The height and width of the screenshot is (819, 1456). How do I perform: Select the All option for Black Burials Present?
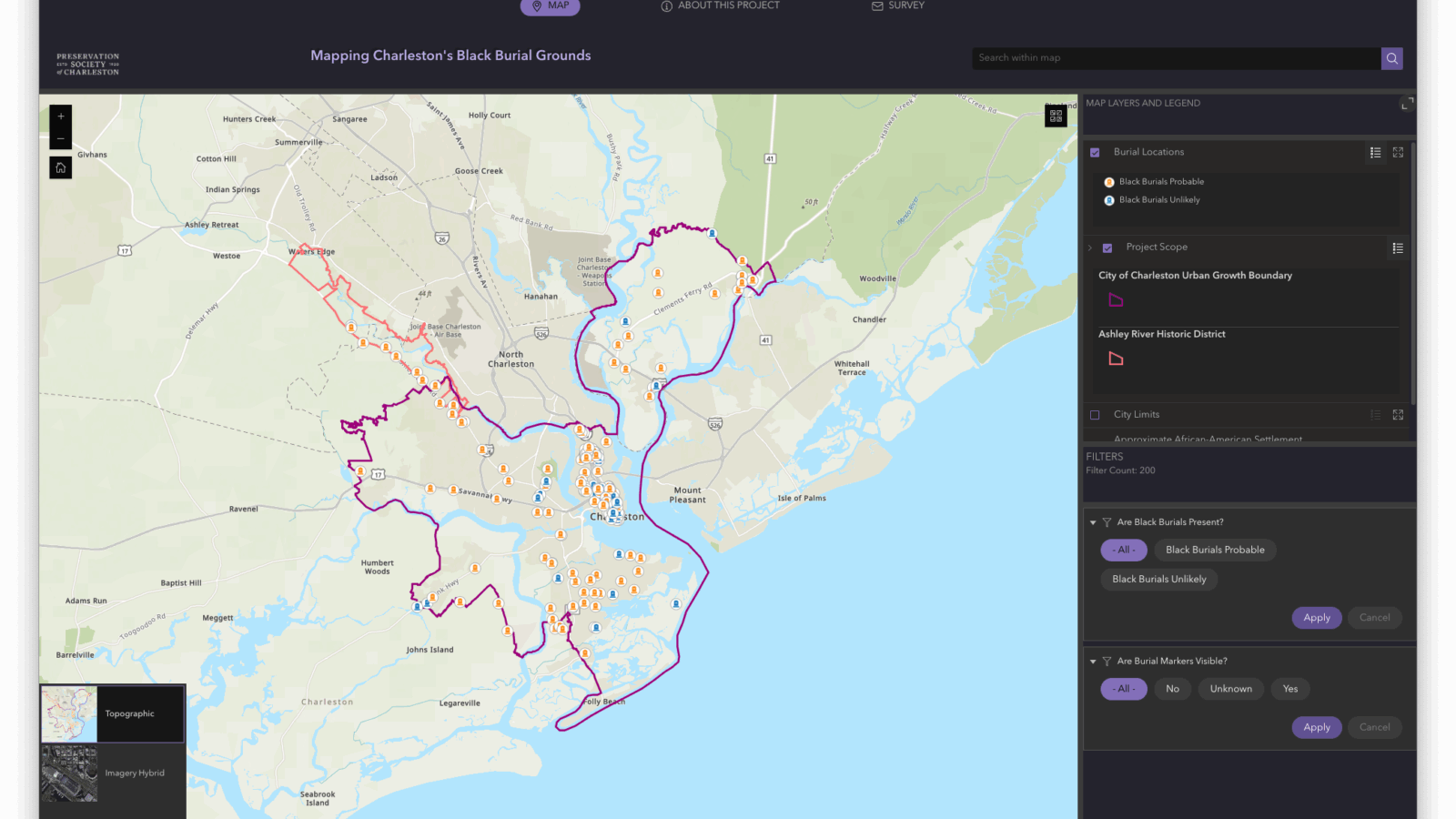point(1124,551)
